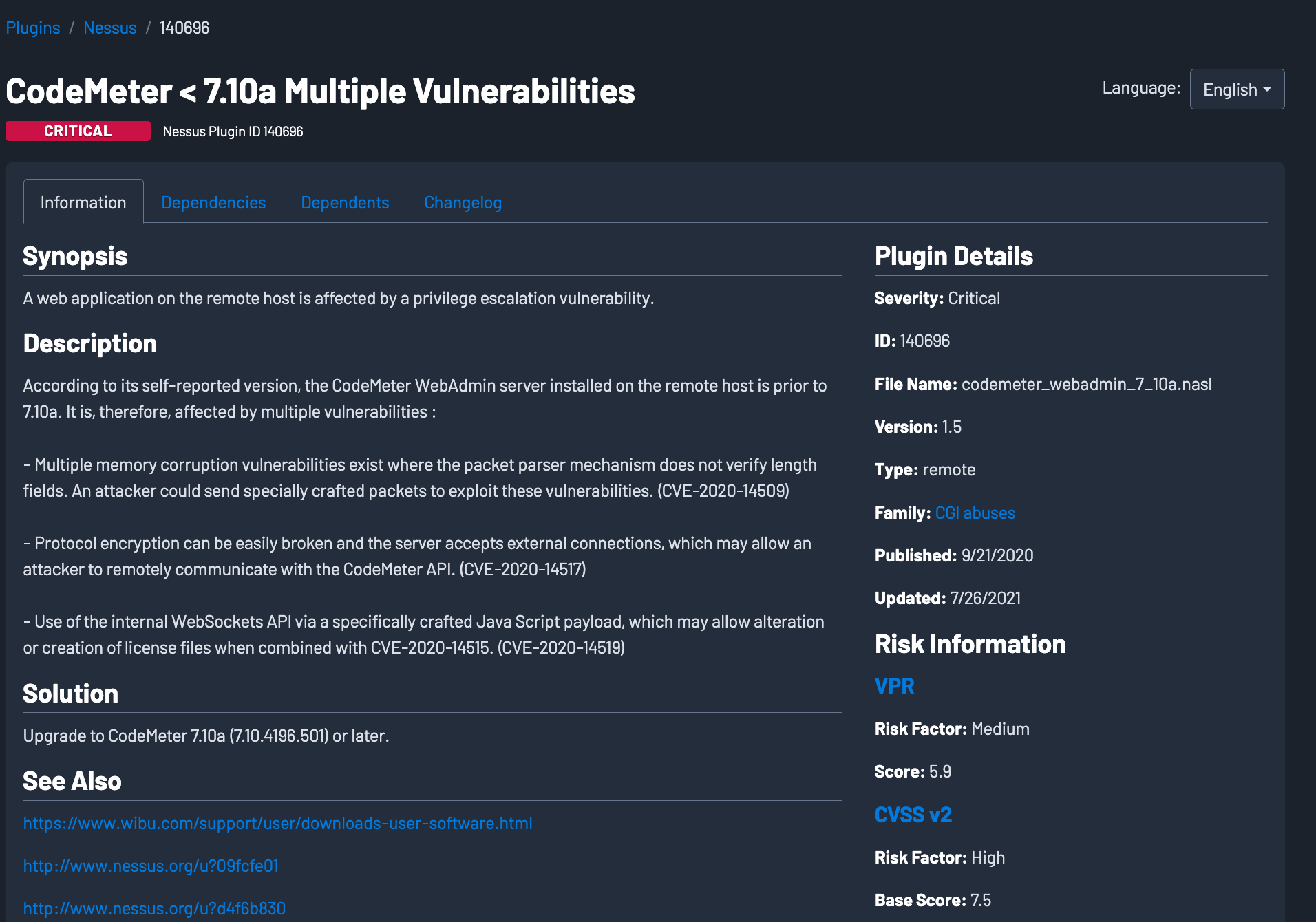Click the CVE-2020-14509 description paragraph
This screenshot has width=1316, height=922.
[420, 478]
